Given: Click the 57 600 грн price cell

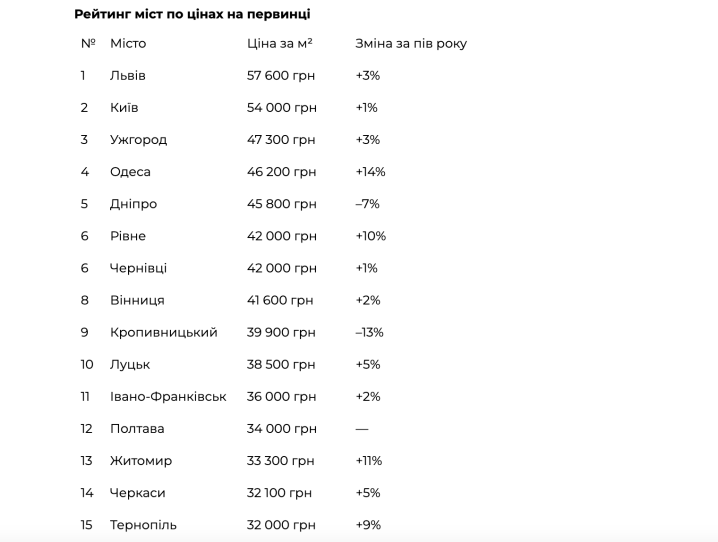Looking at the screenshot, I should tap(282, 76).
